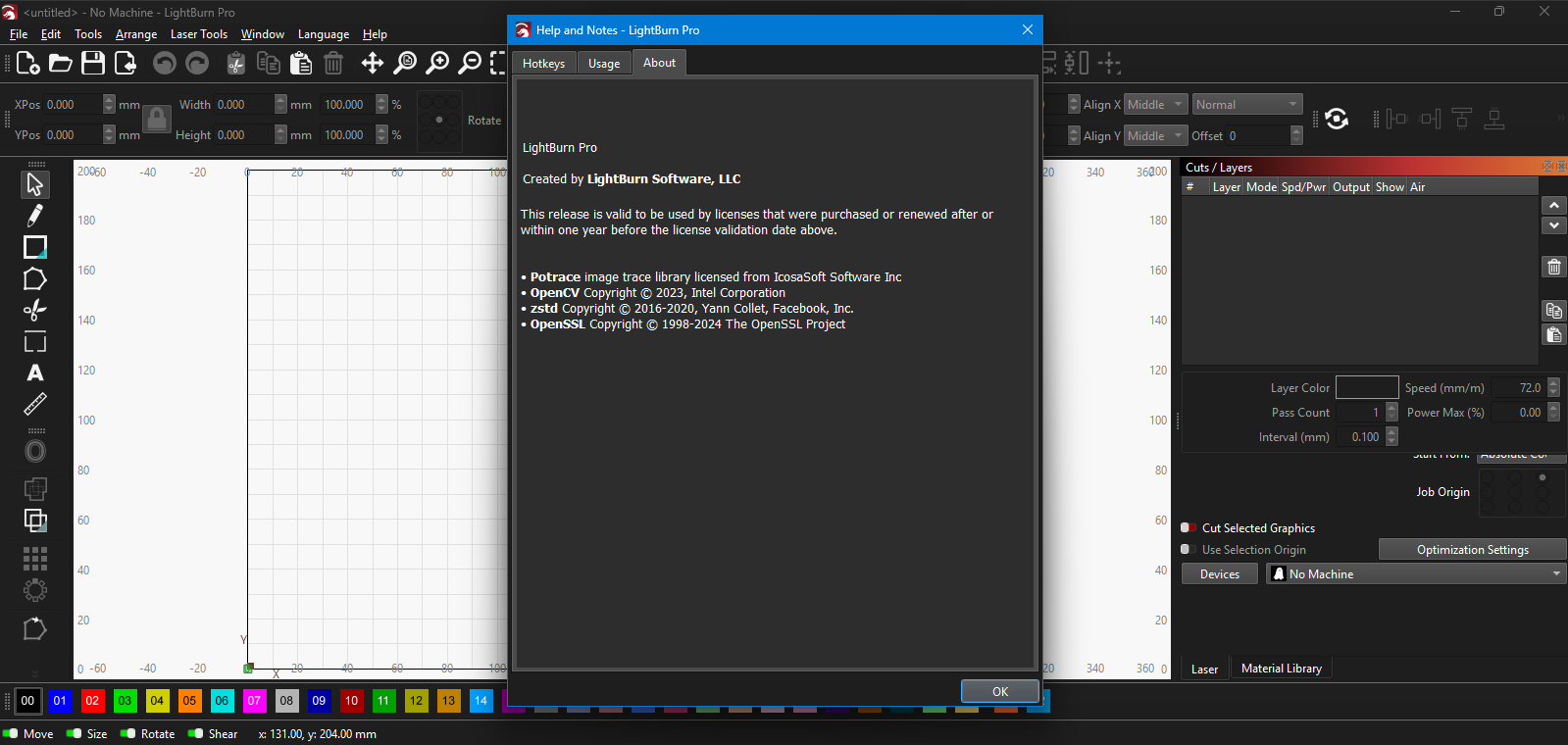The height and width of the screenshot is (745, 1568).
Task: Toggle the Size switch in status bar
Action: point(75,733)
